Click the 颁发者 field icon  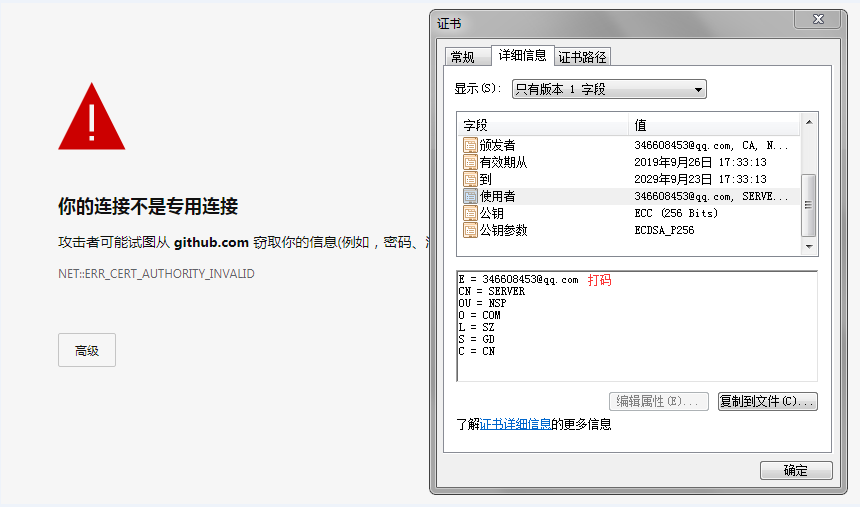(x=469, y=146)
